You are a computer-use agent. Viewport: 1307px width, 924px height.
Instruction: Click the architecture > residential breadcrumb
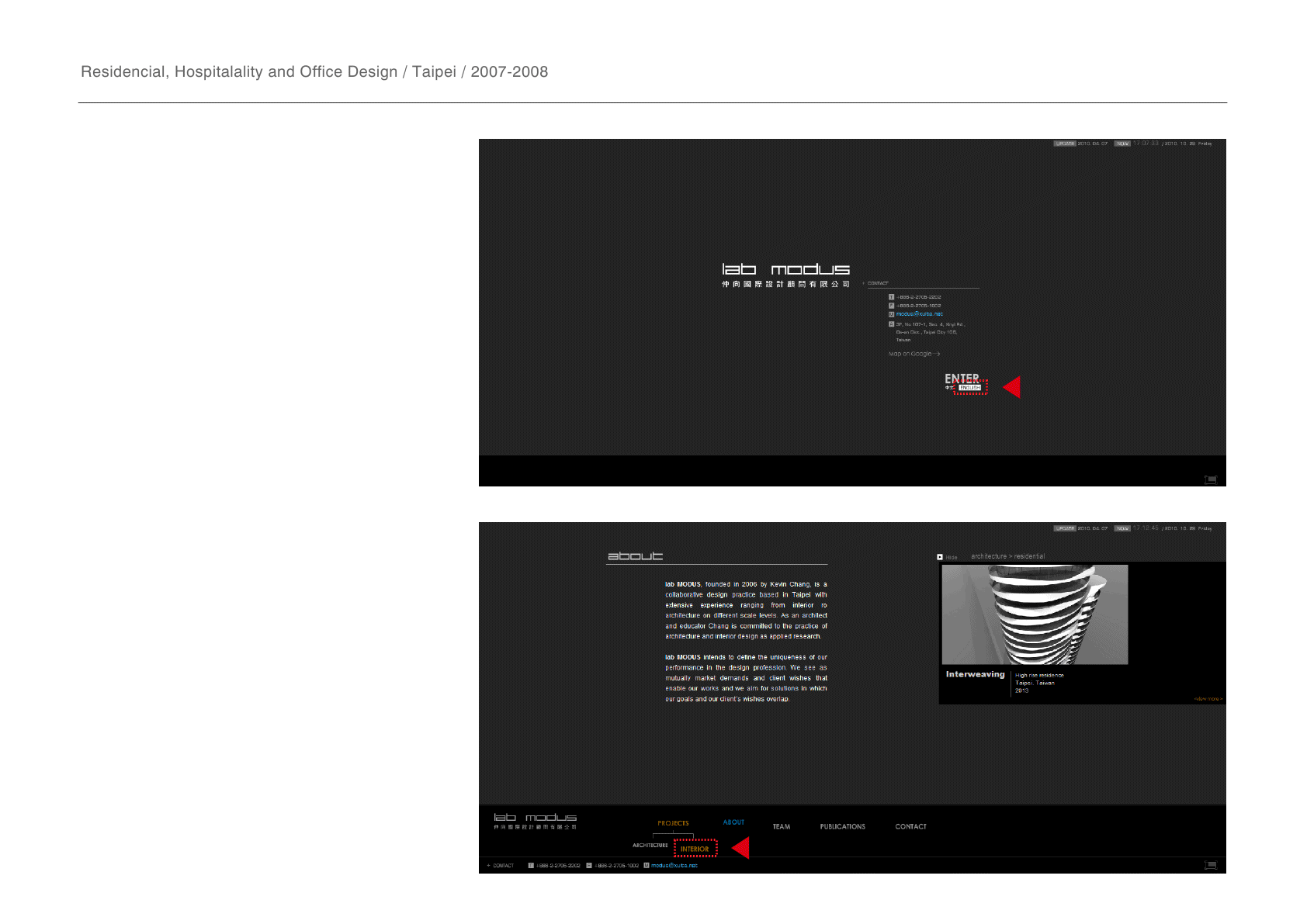coord(1007,556)
